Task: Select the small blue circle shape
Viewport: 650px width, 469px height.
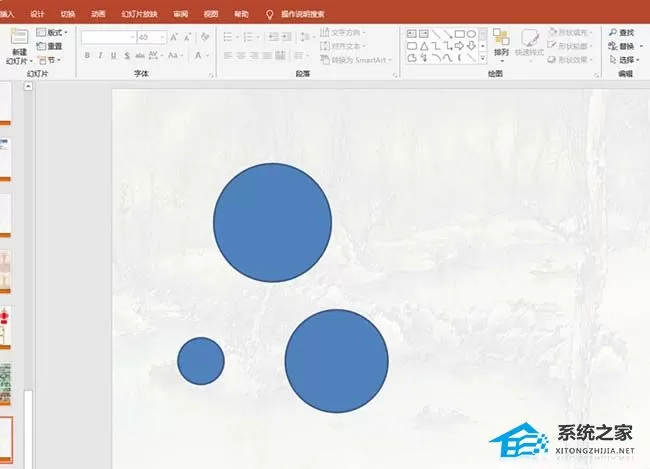Action: [201, 361]
